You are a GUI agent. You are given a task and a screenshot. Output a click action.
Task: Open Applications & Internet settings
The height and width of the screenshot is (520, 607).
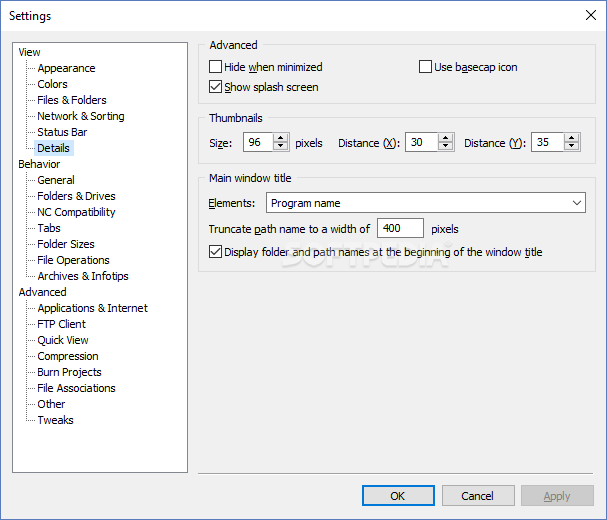pos(92,308)
